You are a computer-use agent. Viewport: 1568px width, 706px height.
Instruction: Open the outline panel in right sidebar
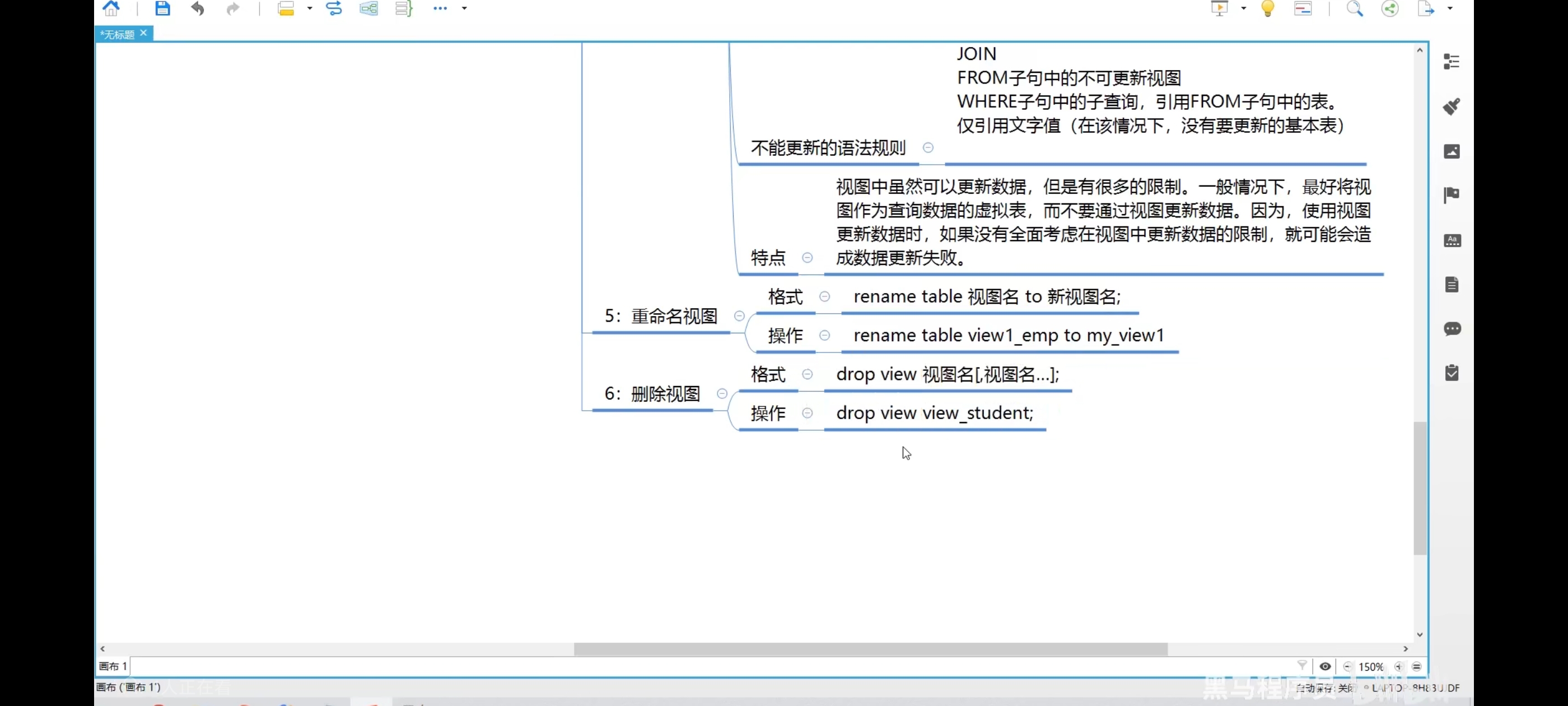click(1451, 62)
